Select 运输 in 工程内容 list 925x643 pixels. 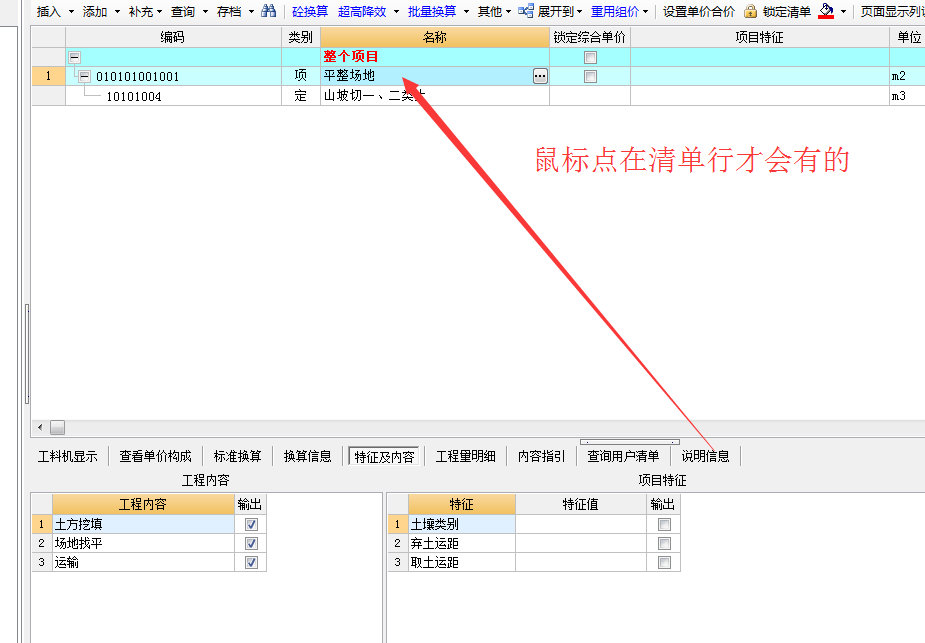(x=143, y=562)
